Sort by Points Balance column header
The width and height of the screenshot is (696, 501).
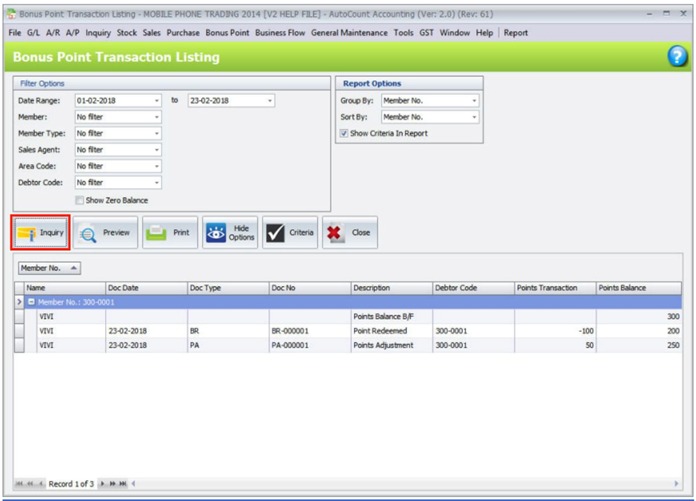[636, 288]
